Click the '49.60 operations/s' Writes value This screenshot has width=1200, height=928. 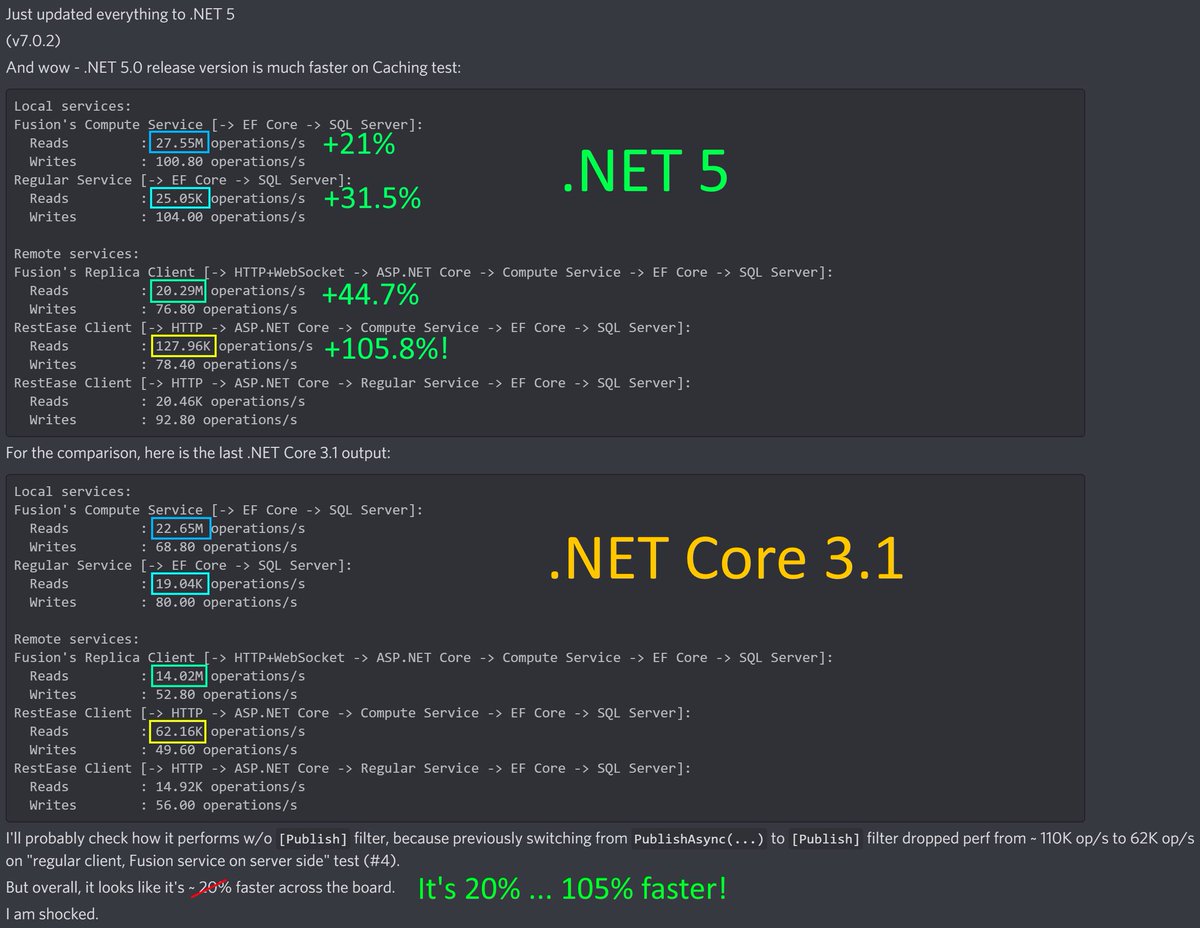(x=227, y=750)
